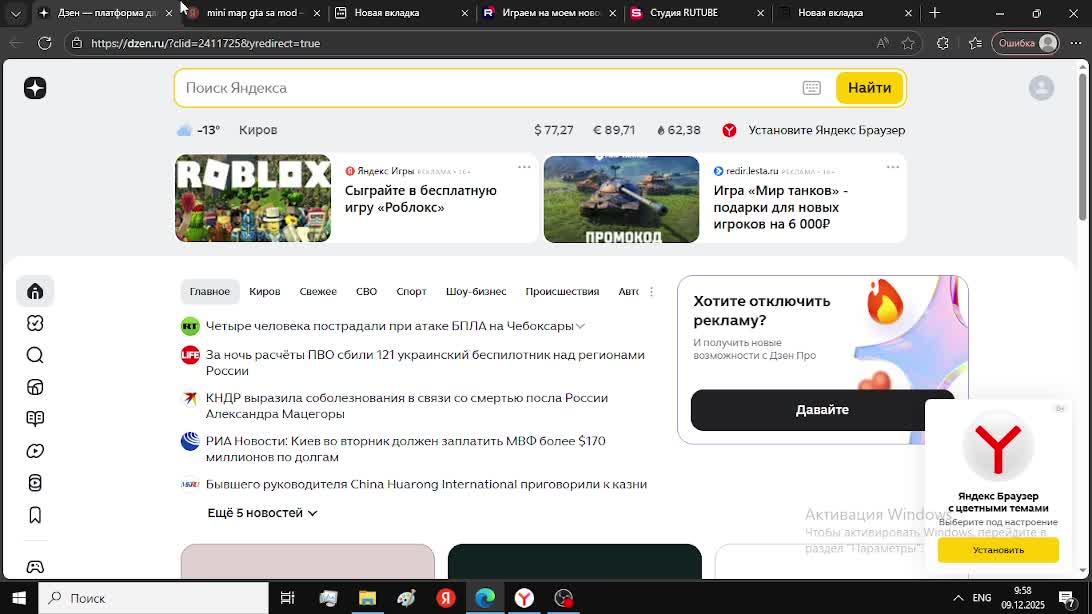
Task: Add page to favorites star icon
Action: point(907,43)
